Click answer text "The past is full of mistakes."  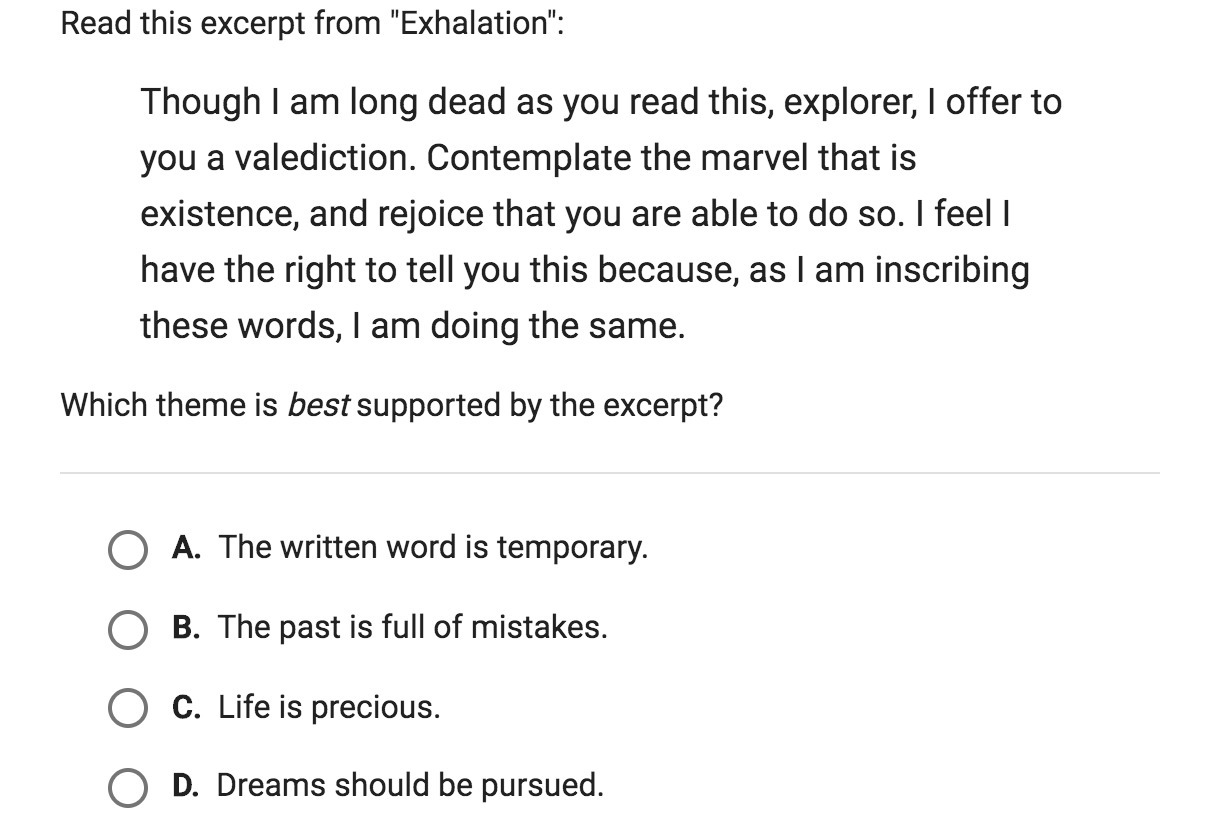[413, 627]
